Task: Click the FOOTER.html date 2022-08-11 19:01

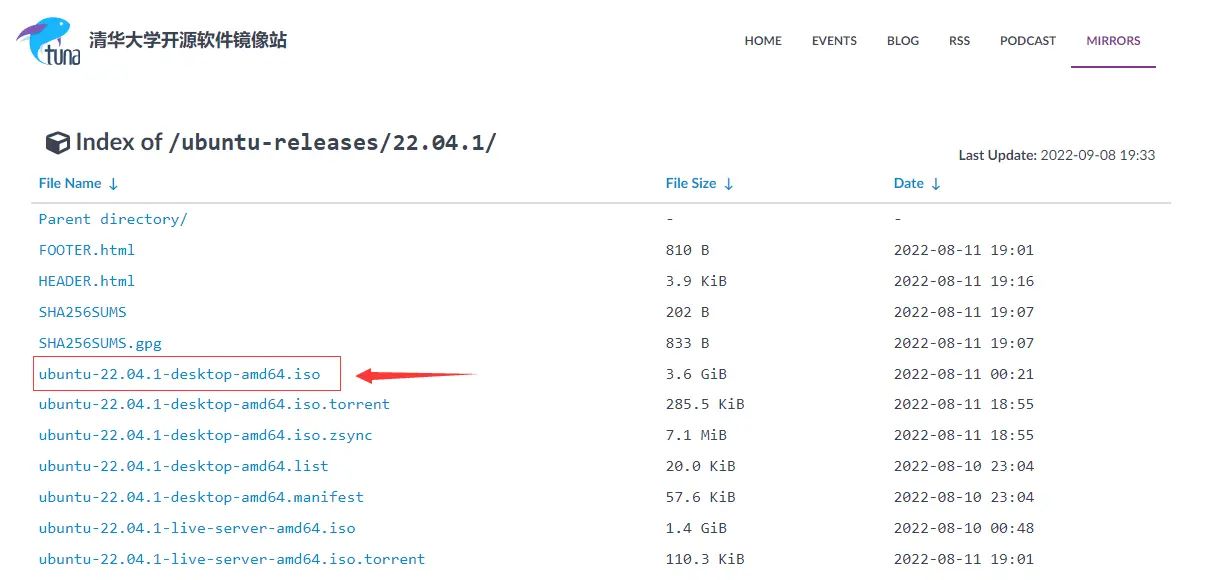Action: pos(964,250)
